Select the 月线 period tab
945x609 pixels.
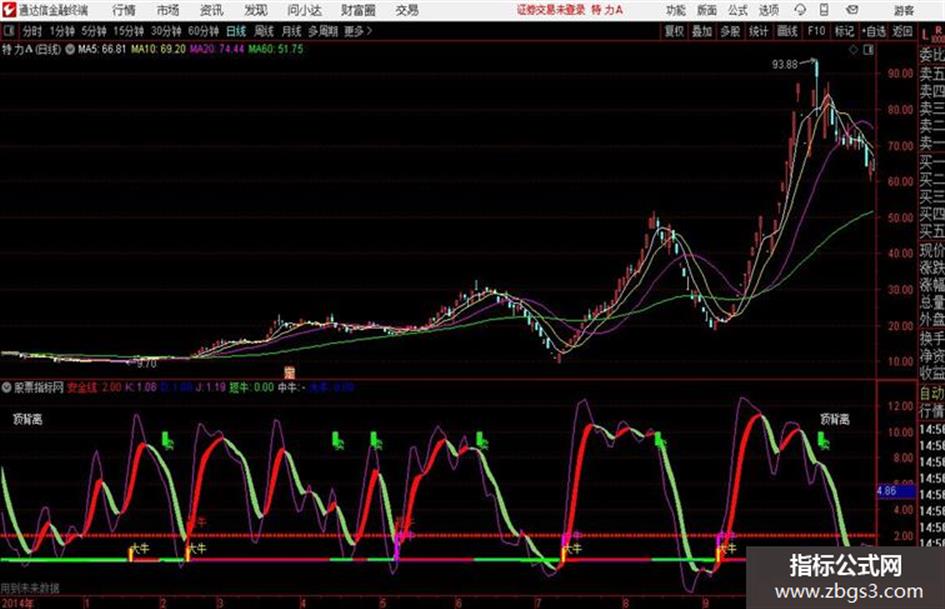(x=292, y=31)
